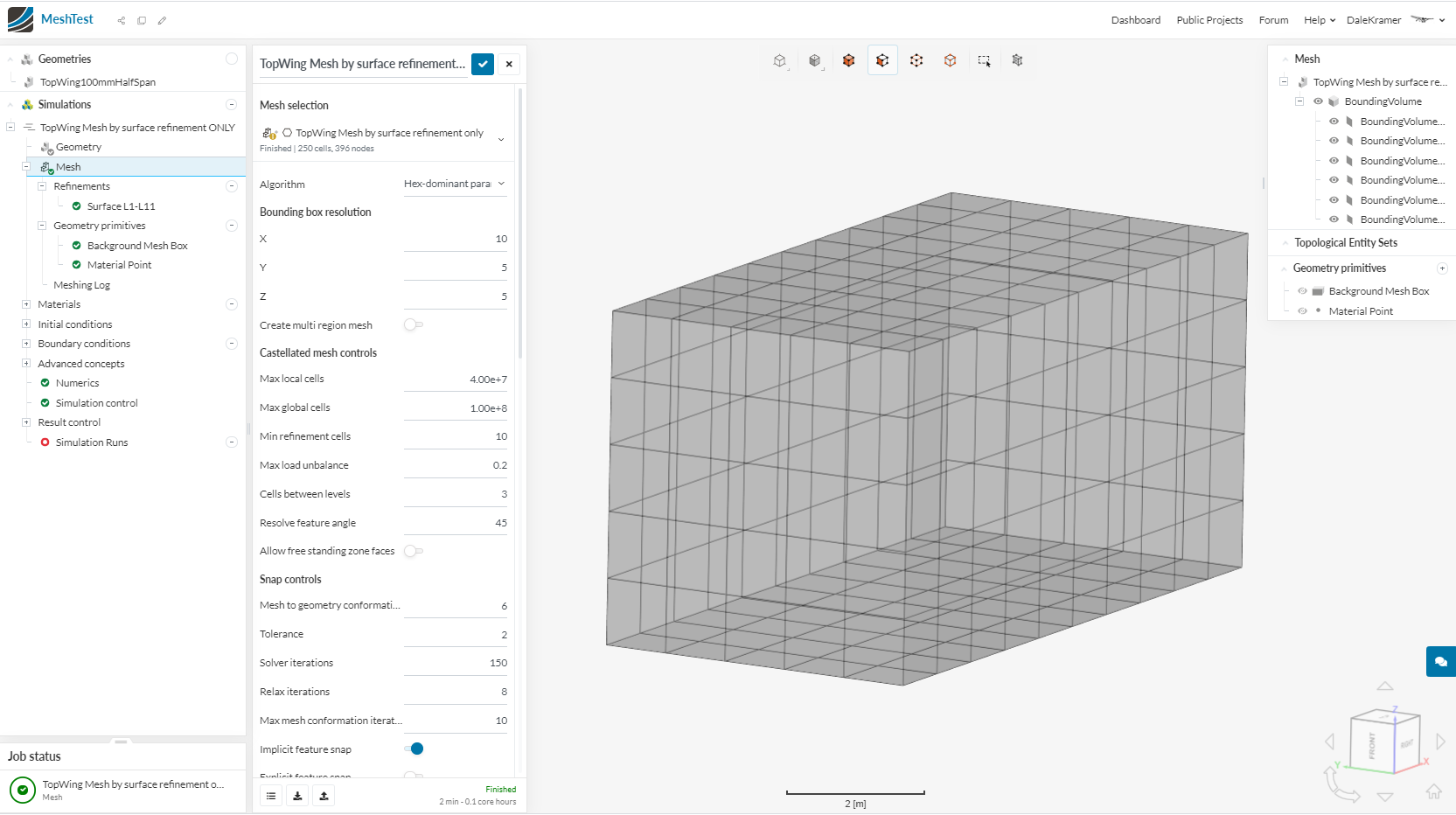This screenshot has width=1456, height=815.
Task: Expand the Materials tree node
Action: click(26, 304)
